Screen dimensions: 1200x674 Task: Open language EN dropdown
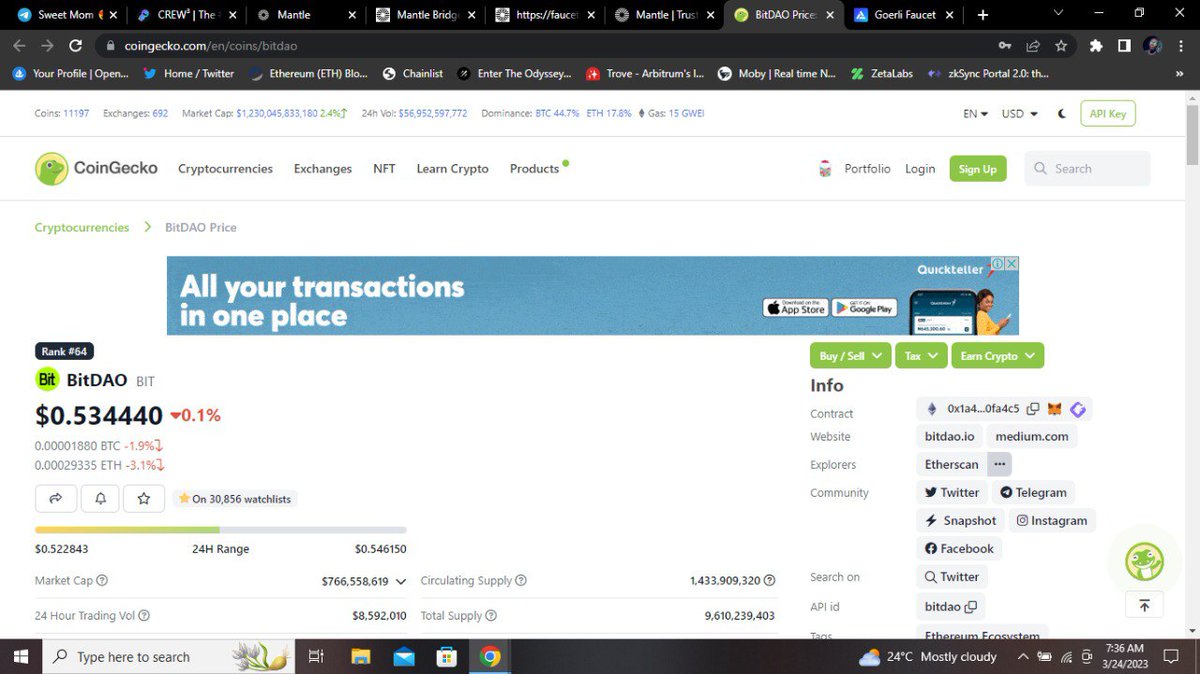975,114
